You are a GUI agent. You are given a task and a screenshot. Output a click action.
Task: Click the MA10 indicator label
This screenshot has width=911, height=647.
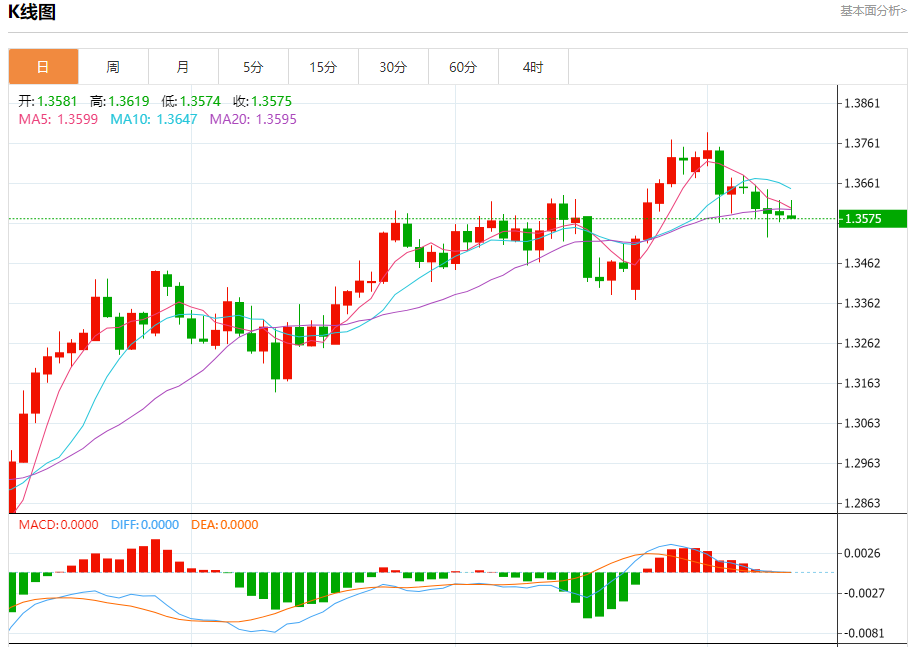[154, 119]
